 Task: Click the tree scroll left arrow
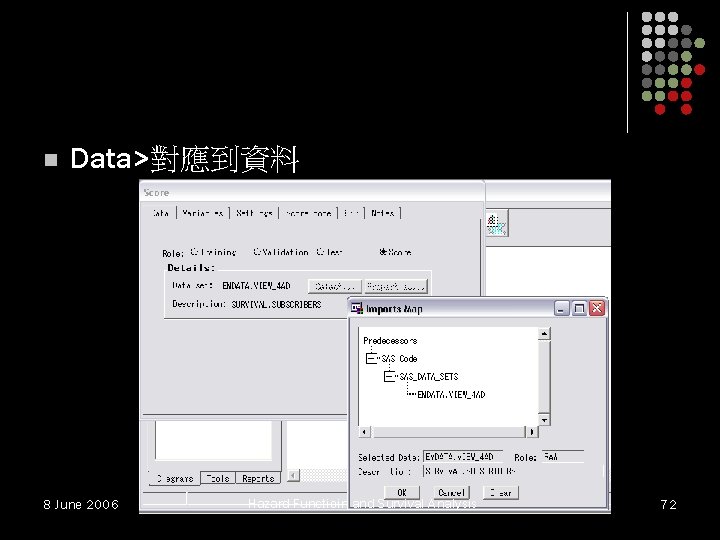point(365,432)
